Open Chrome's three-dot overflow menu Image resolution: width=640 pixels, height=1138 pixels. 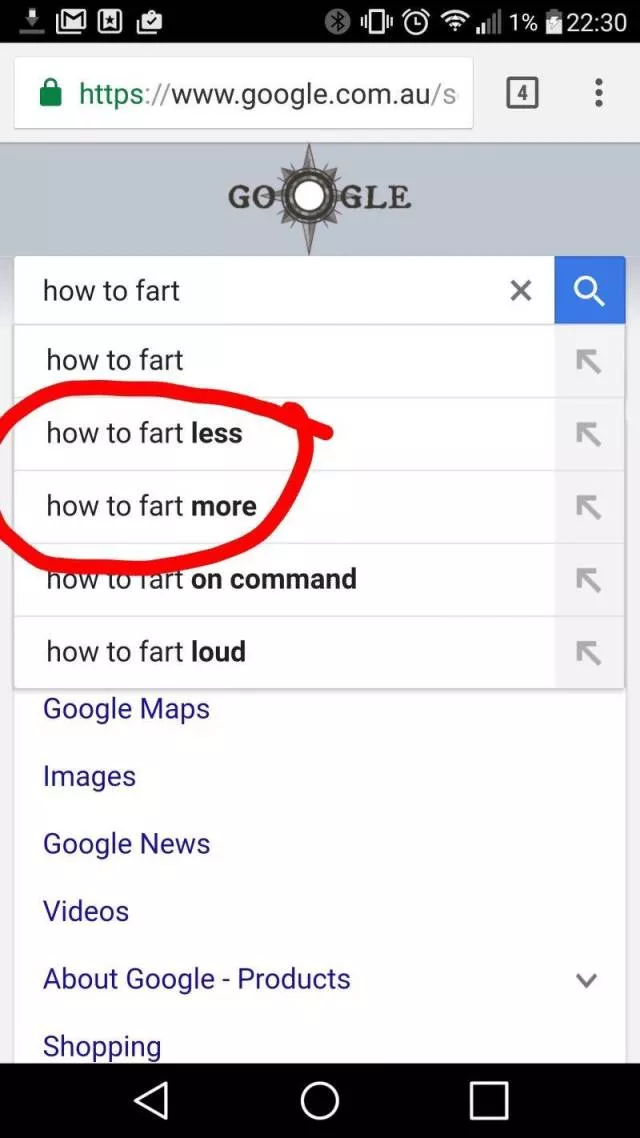tap(598, 94)
